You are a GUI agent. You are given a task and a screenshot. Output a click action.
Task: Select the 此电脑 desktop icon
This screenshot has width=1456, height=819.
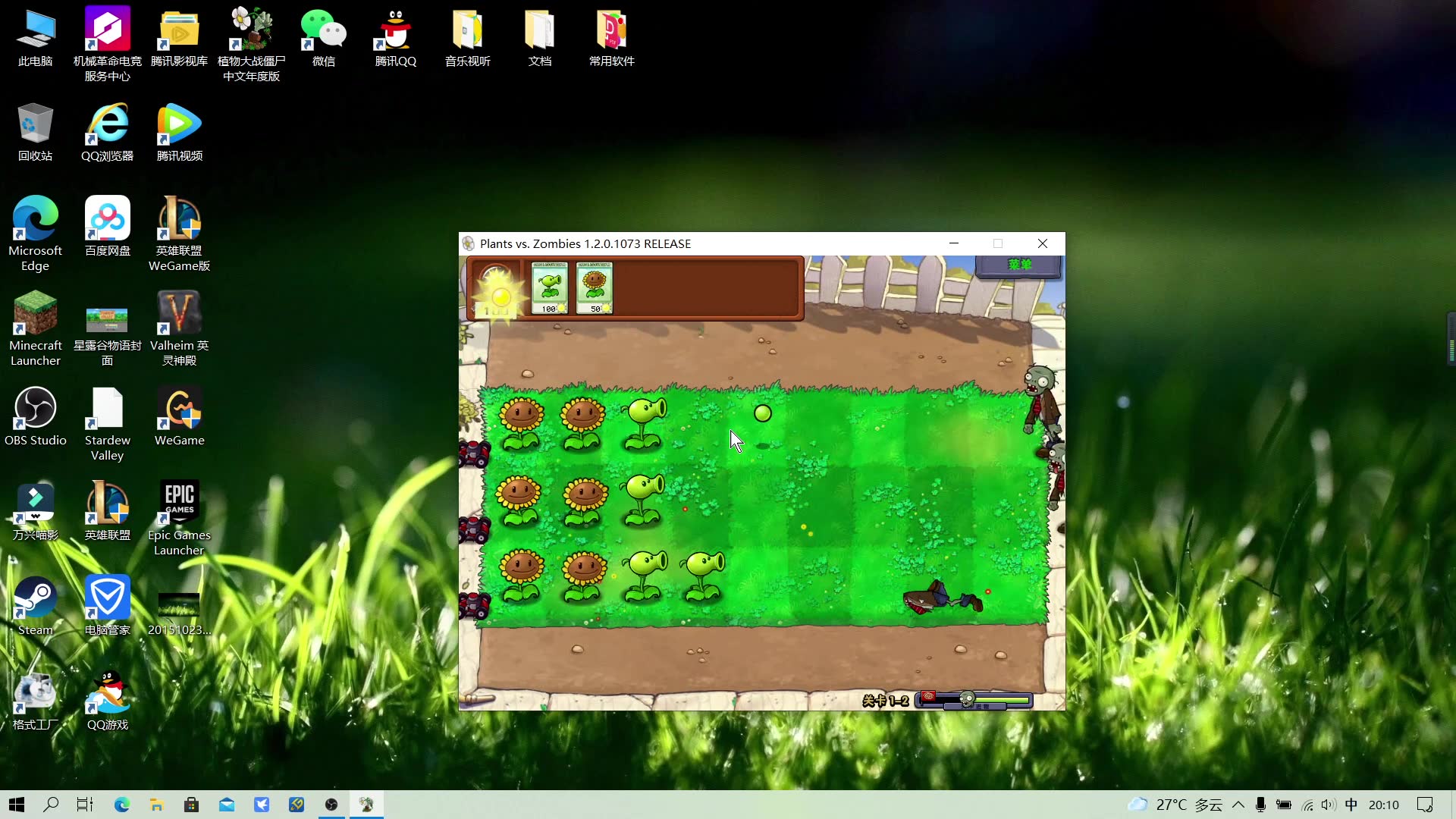pos(36,39)
